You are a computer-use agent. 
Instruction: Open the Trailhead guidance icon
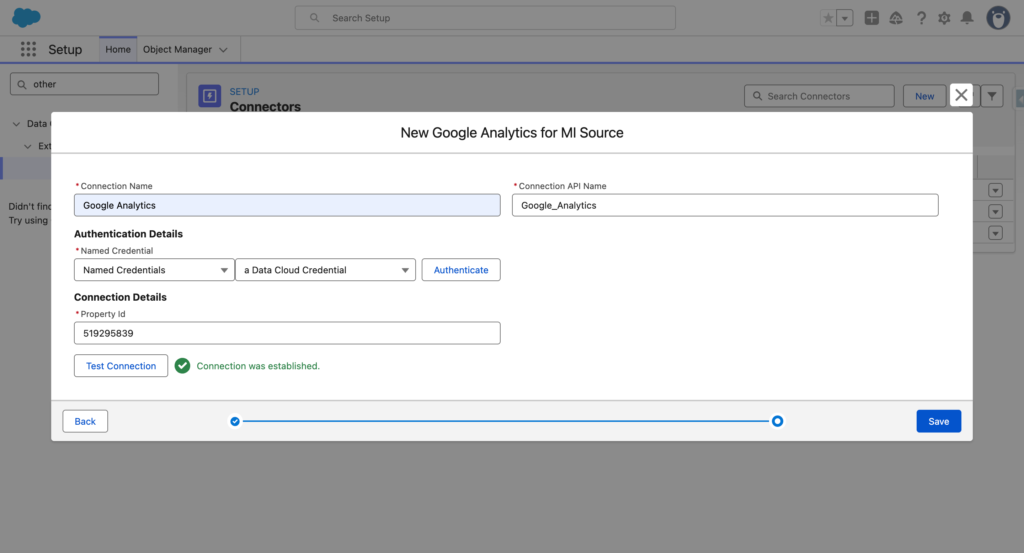[896, 18]
